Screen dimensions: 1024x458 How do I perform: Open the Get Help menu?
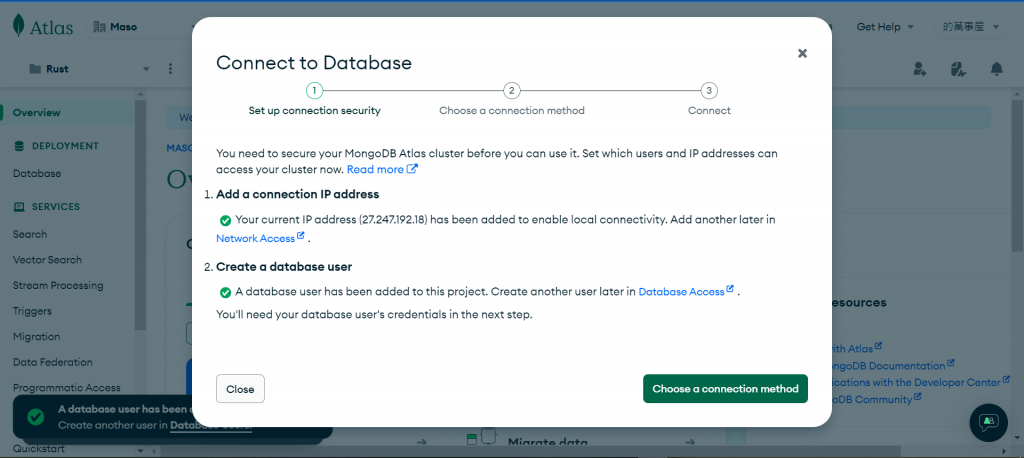pos(885,27)
